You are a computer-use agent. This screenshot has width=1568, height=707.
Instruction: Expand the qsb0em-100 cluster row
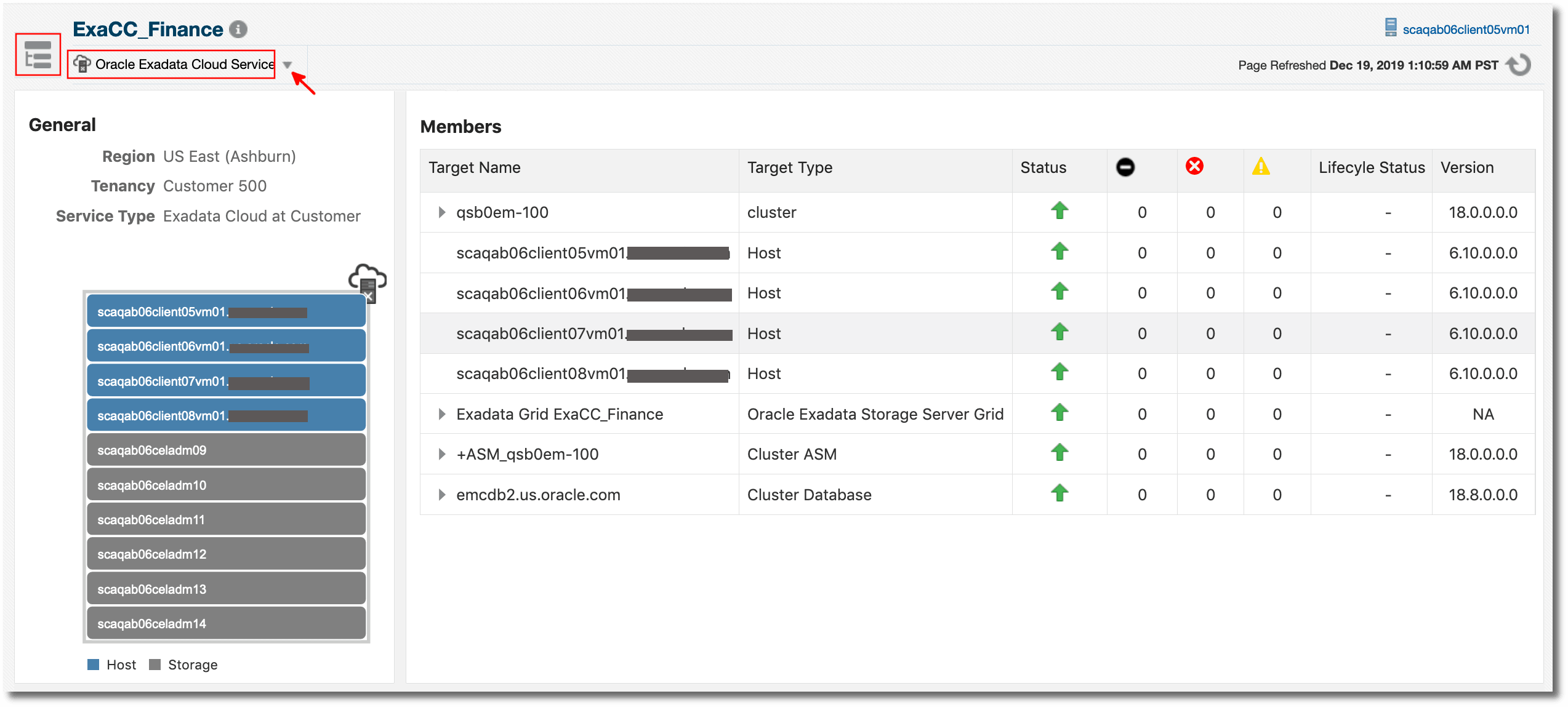(x=441, y=212)
